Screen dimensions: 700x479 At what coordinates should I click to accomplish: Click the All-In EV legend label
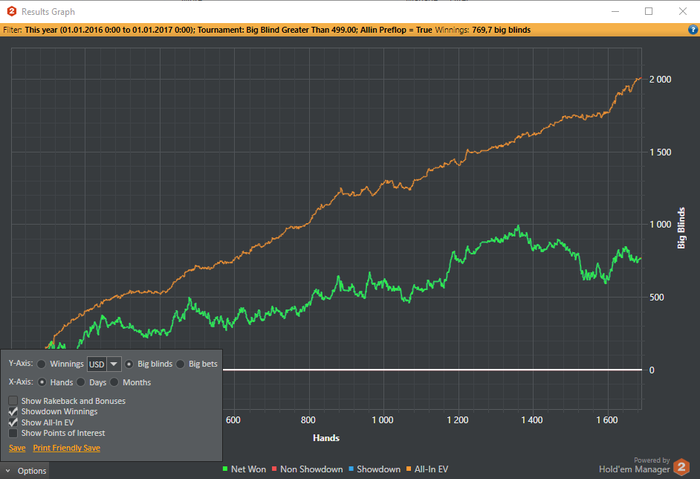tap(431, 469)
